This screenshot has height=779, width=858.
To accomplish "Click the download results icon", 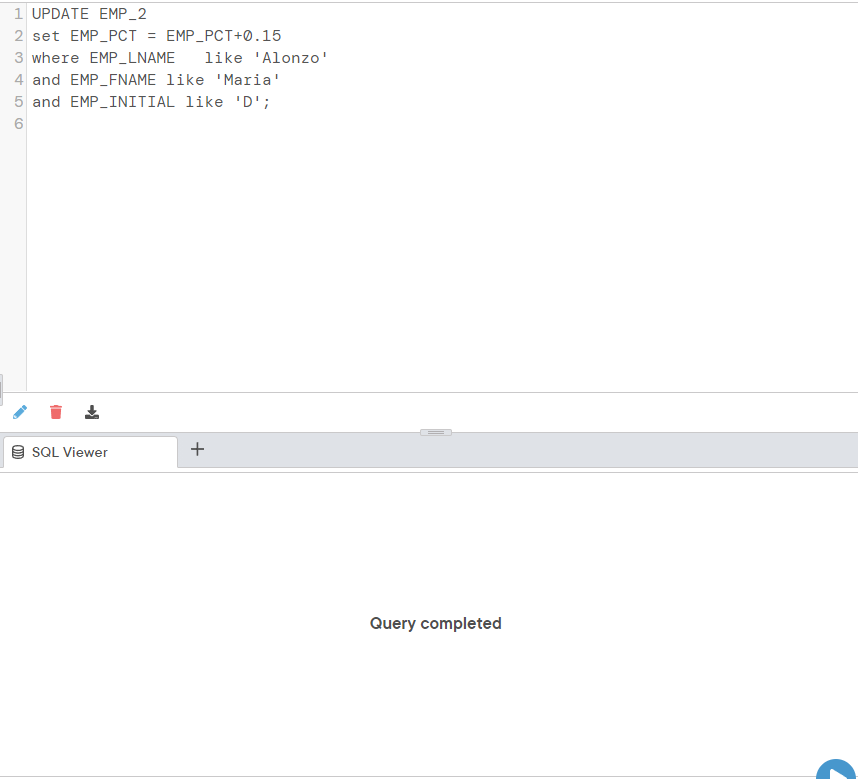I will (91, 412).
